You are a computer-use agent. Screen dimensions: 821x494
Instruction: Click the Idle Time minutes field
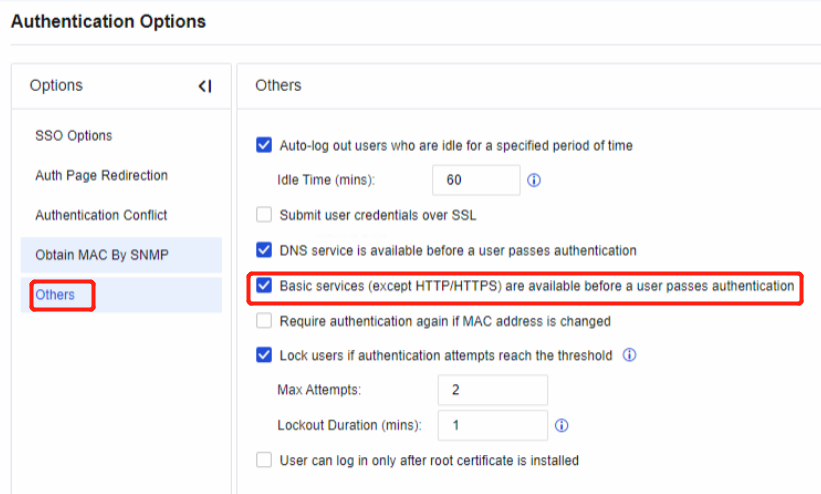point(476,180)
